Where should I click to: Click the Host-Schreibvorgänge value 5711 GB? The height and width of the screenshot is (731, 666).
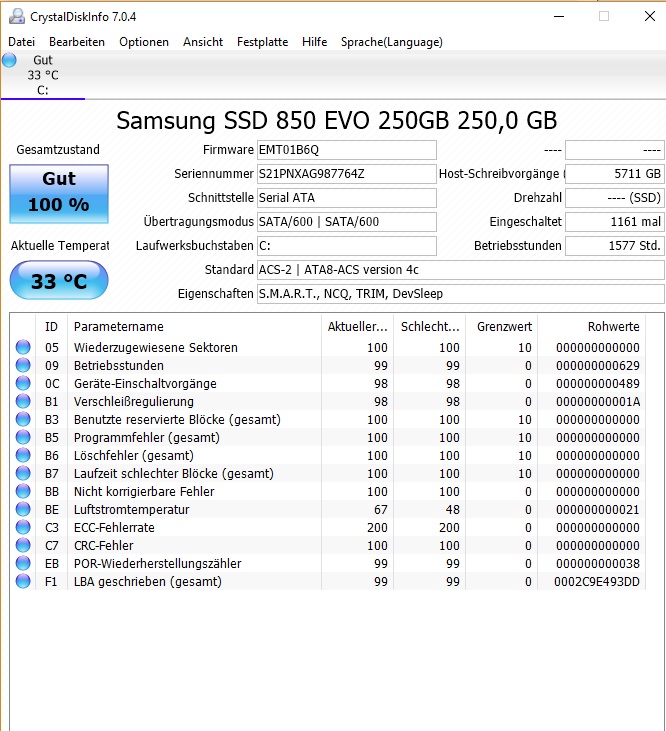(615, 174)
